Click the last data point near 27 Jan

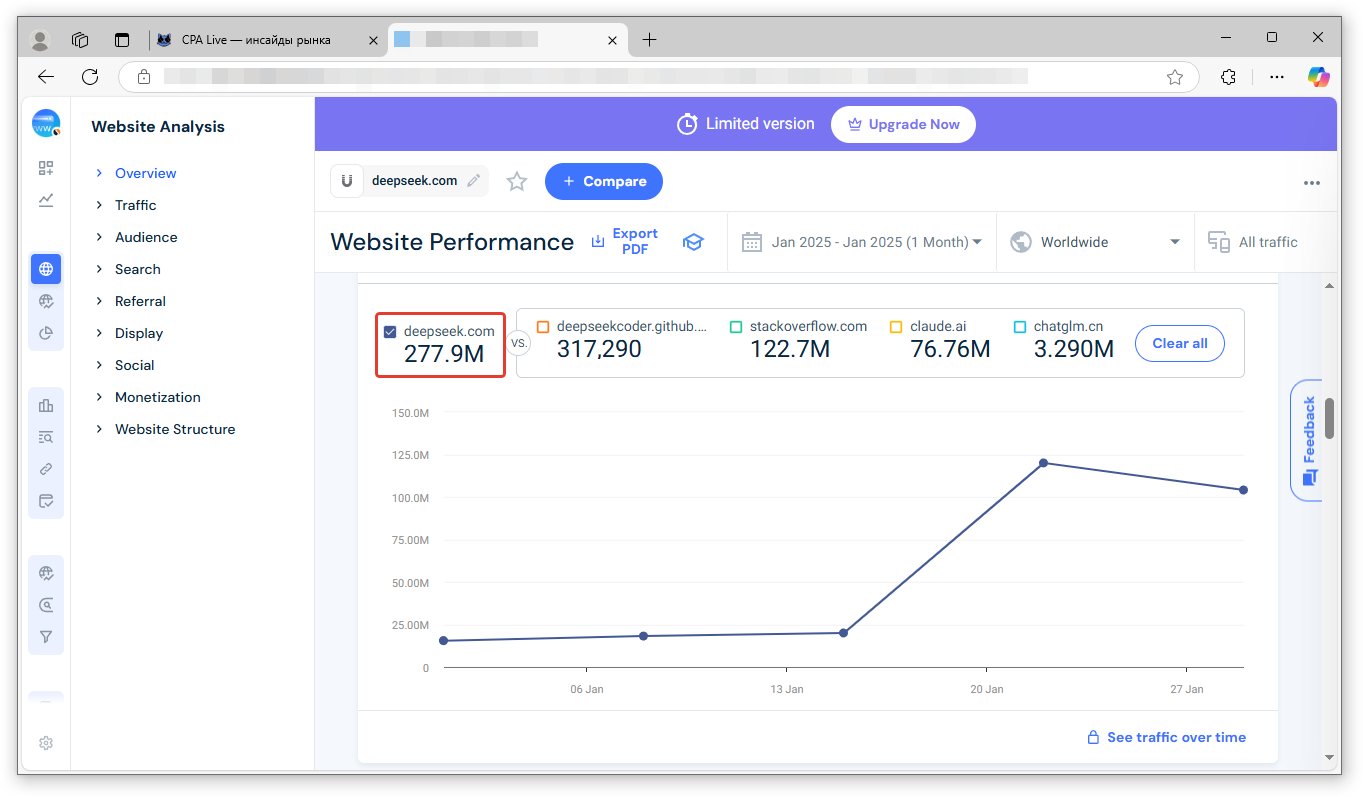point(1243,490)
